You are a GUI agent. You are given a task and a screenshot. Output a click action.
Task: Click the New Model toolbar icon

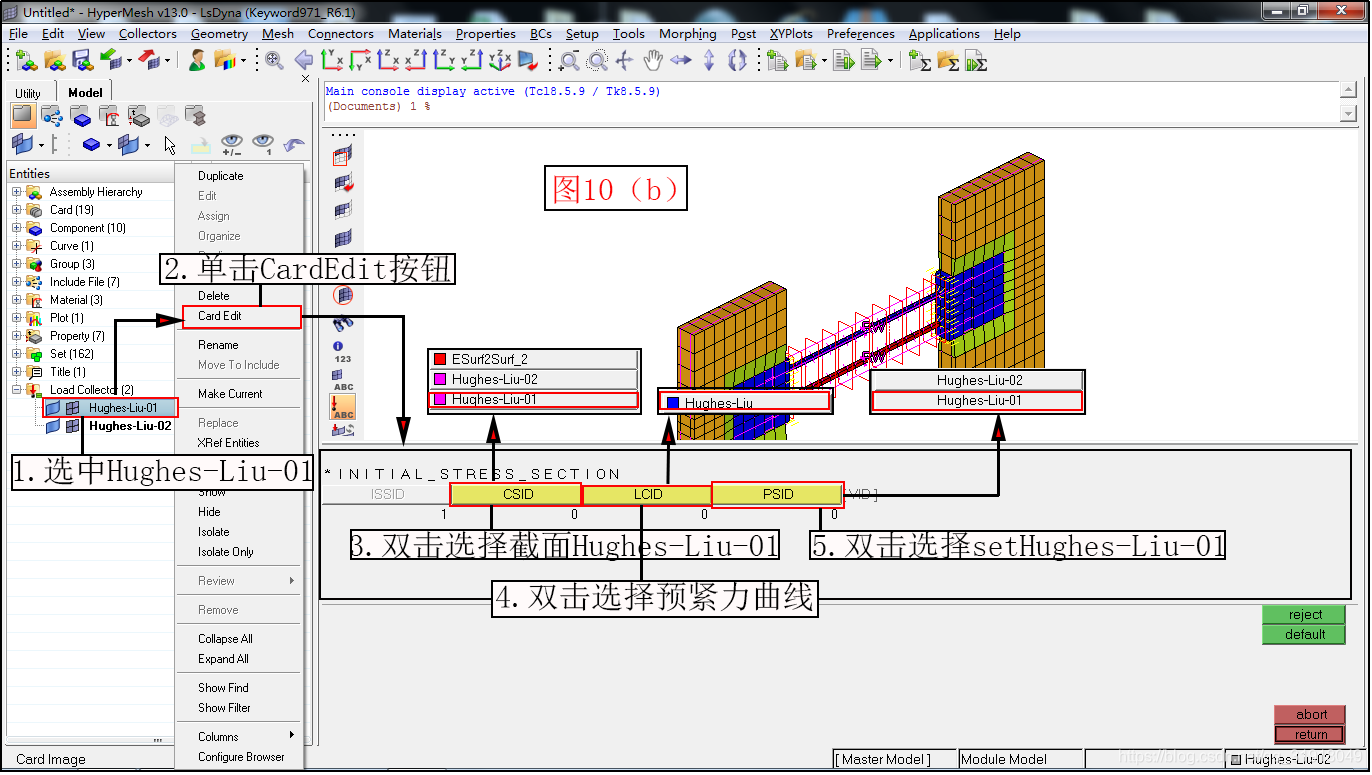pyautogui.click(x=27, y=61)
